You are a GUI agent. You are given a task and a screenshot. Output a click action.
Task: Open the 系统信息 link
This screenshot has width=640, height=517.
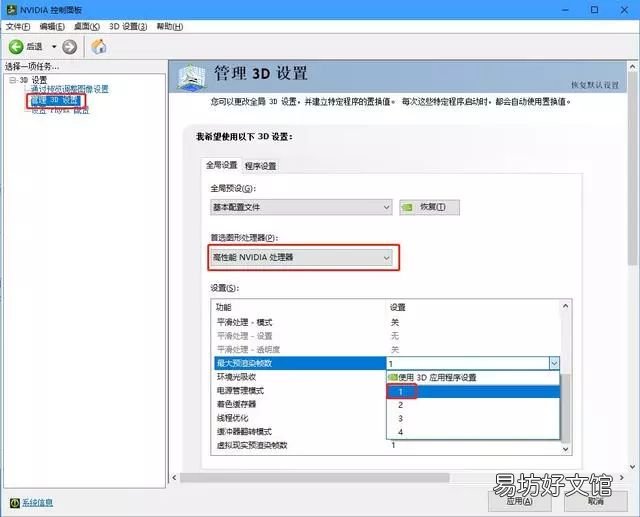(x=37, y=503)
